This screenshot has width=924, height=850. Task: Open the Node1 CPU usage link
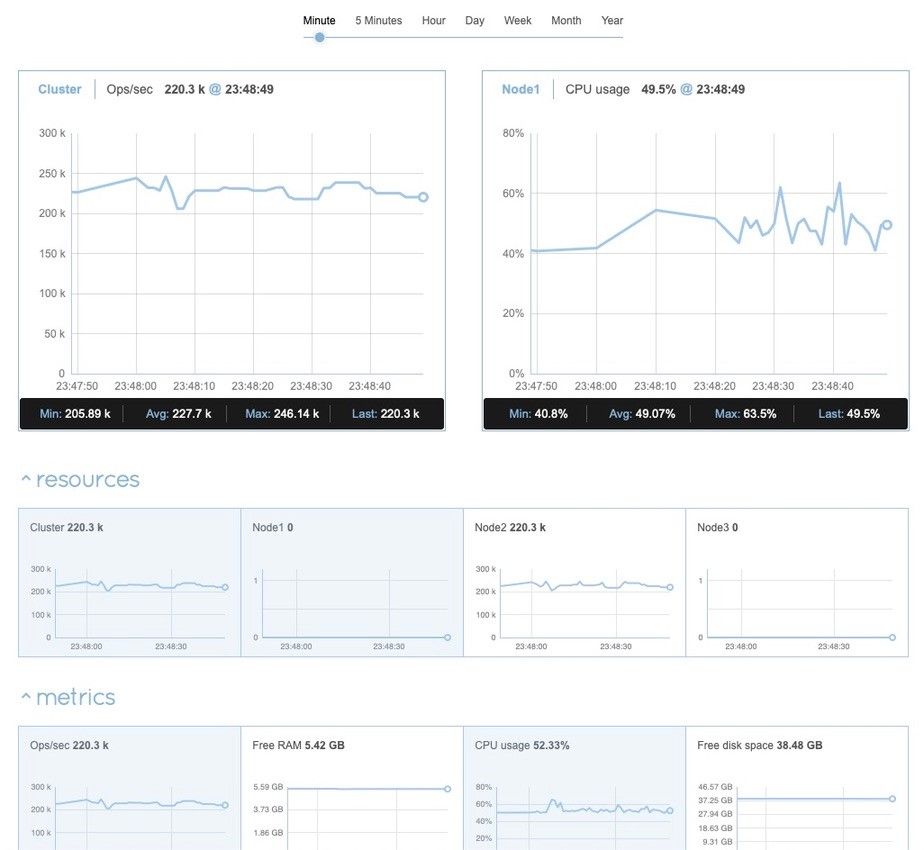521,88
